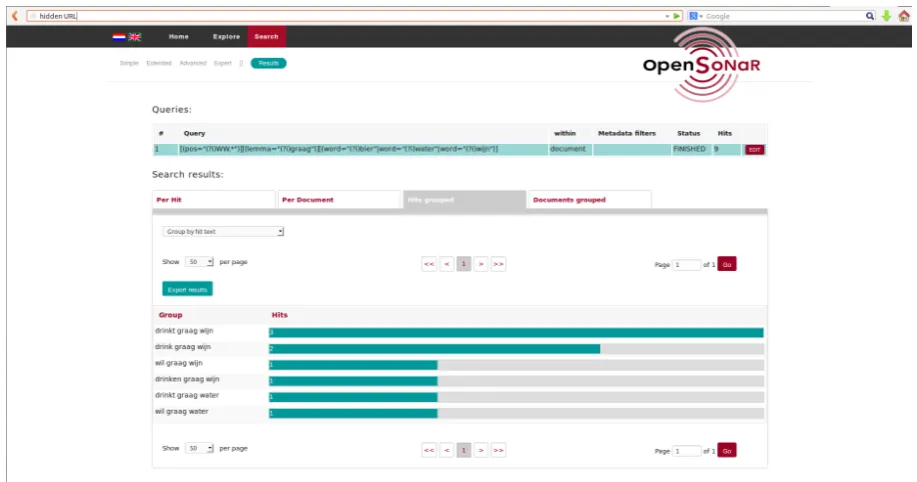The height and width of the screenshot is (482, 917).
Task: Go to next page with top > button
Action: click(481, 264)
